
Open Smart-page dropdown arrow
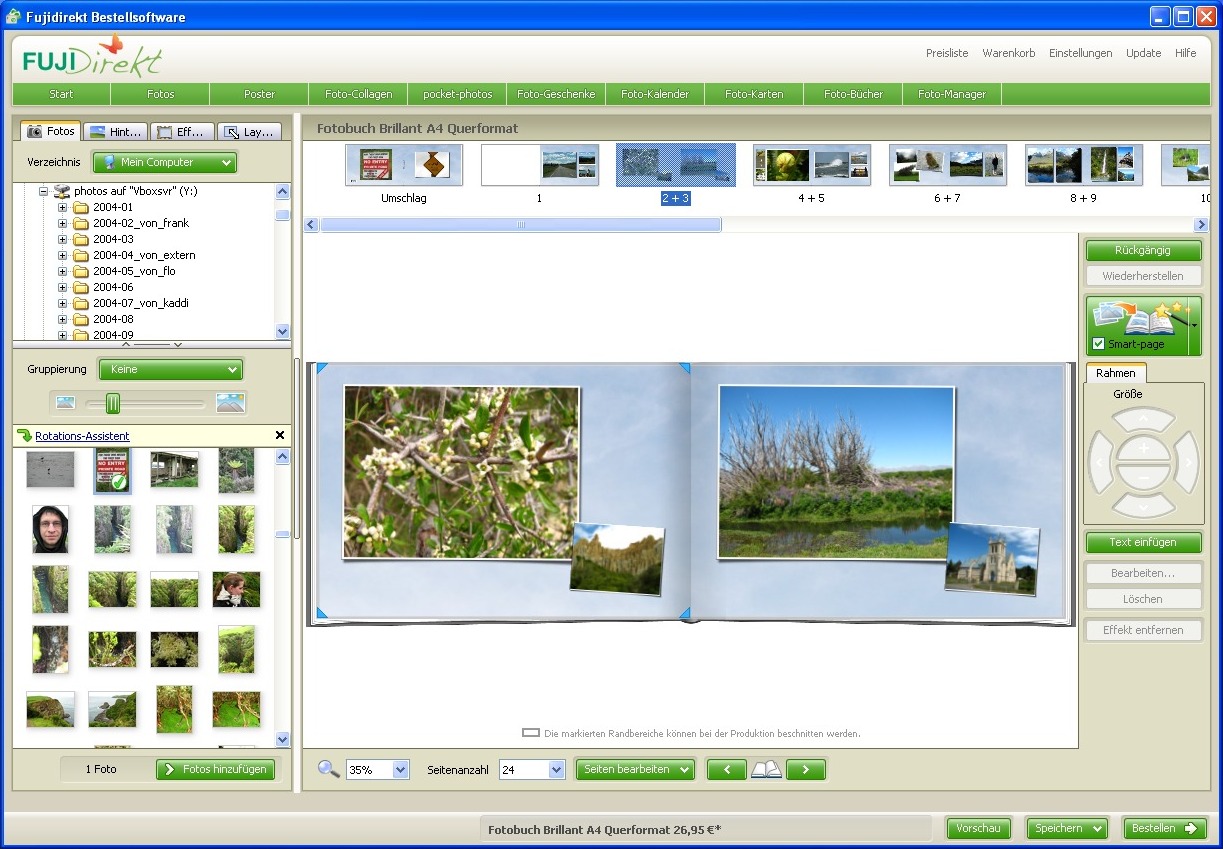click(1194, 325)
